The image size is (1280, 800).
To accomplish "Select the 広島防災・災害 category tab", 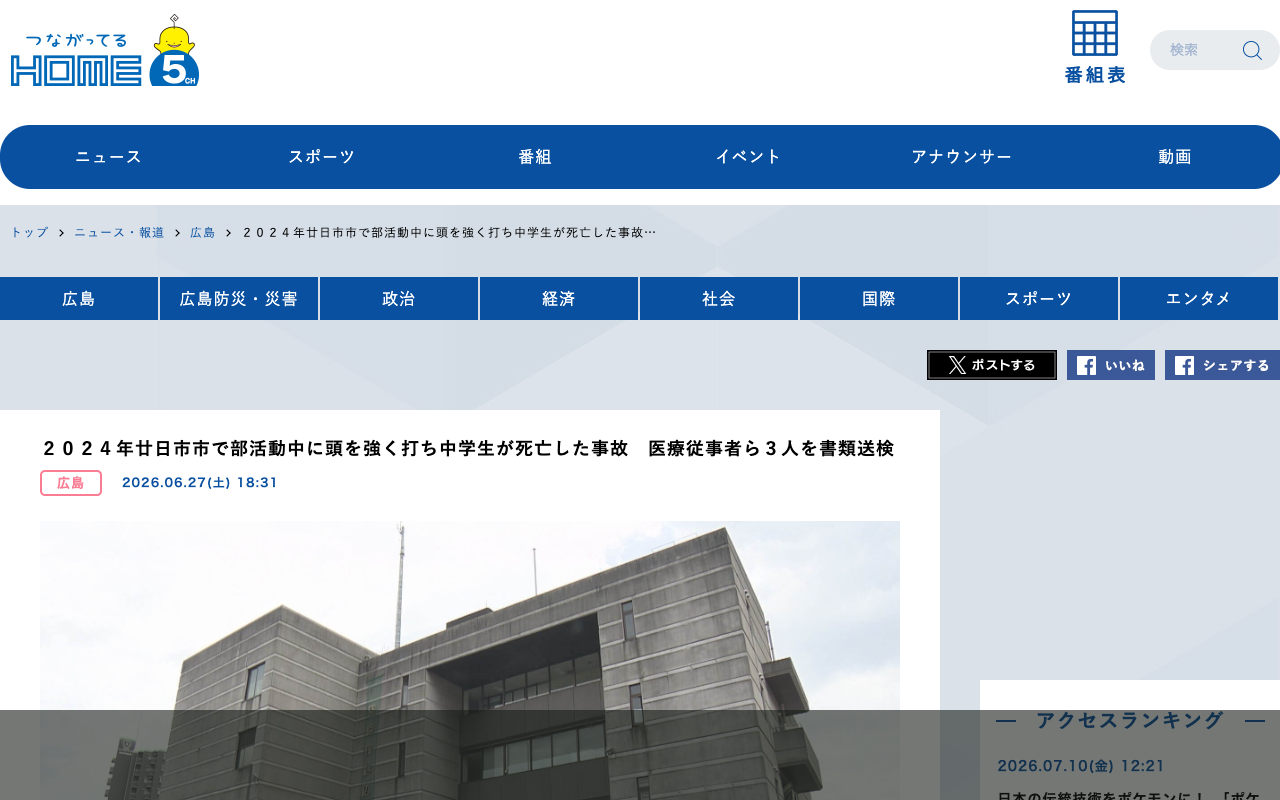I will (x=239, y=299).
